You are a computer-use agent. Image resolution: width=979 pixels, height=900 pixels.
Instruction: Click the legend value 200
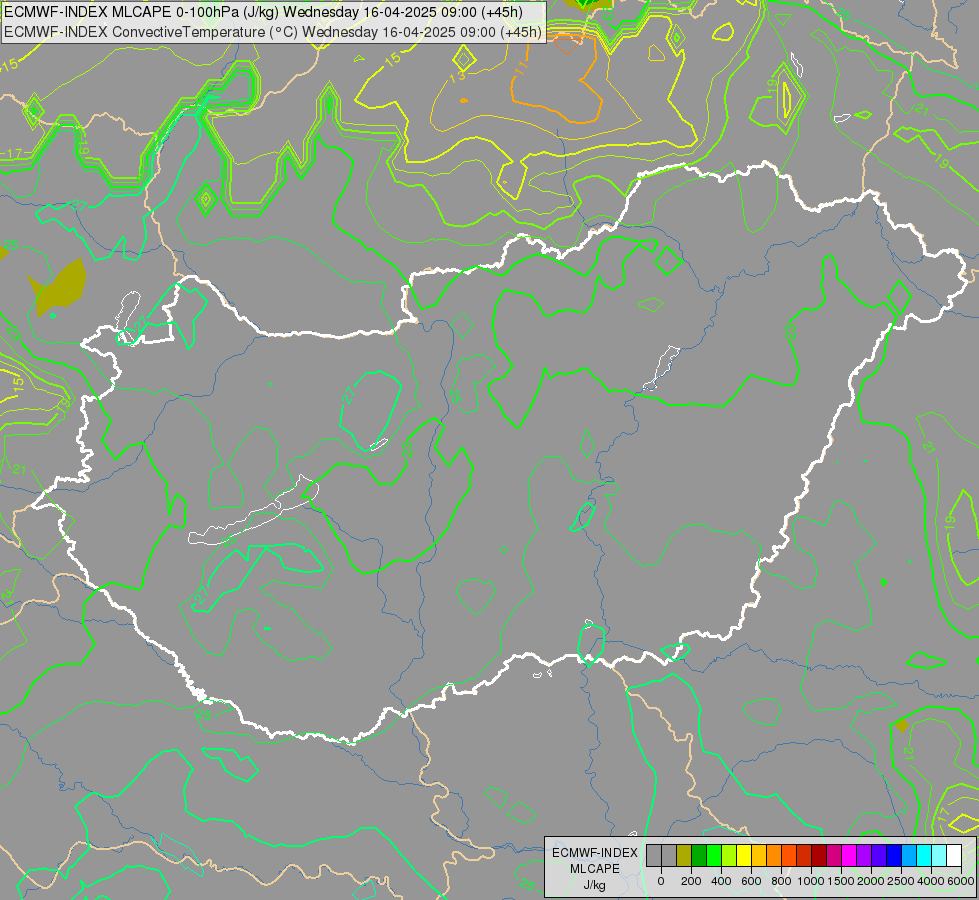point(691,881)
